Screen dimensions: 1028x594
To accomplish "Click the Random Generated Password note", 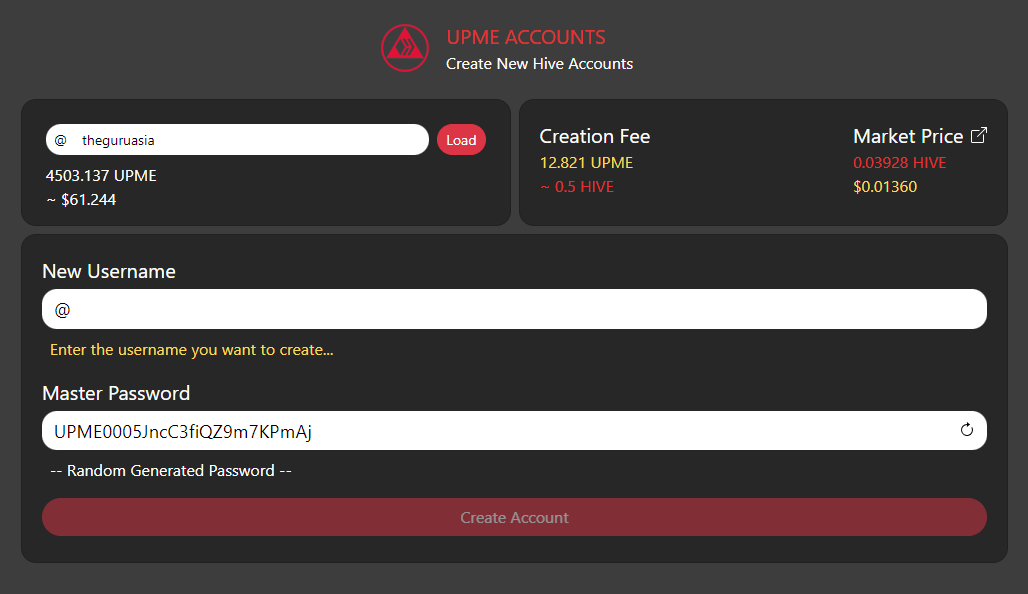I will 170,471.
